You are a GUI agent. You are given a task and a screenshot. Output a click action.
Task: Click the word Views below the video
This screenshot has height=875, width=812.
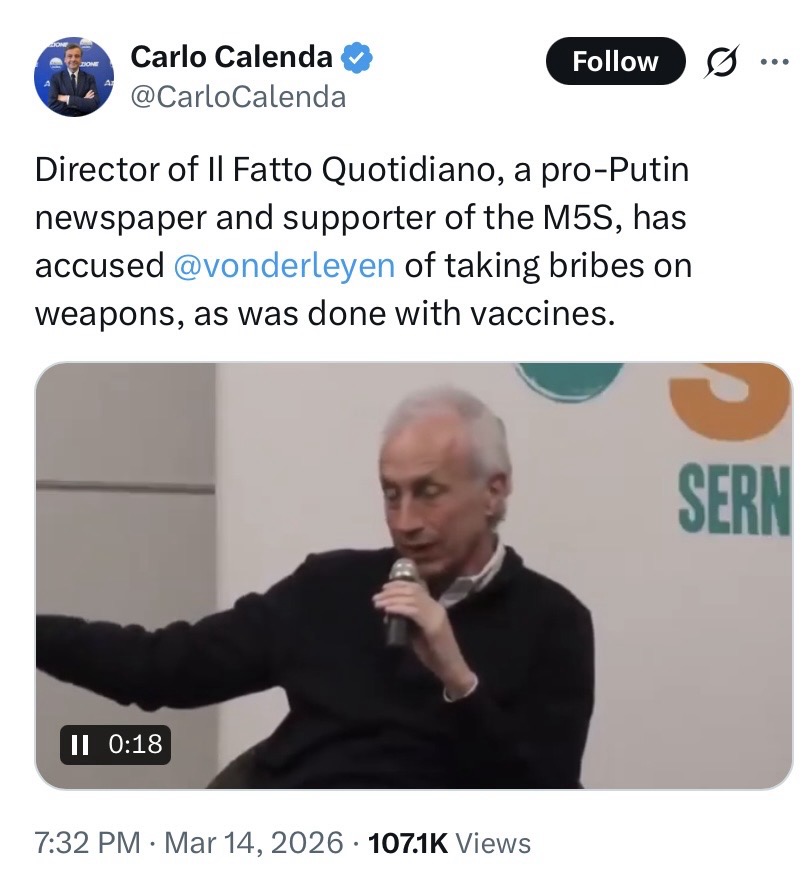493,843
